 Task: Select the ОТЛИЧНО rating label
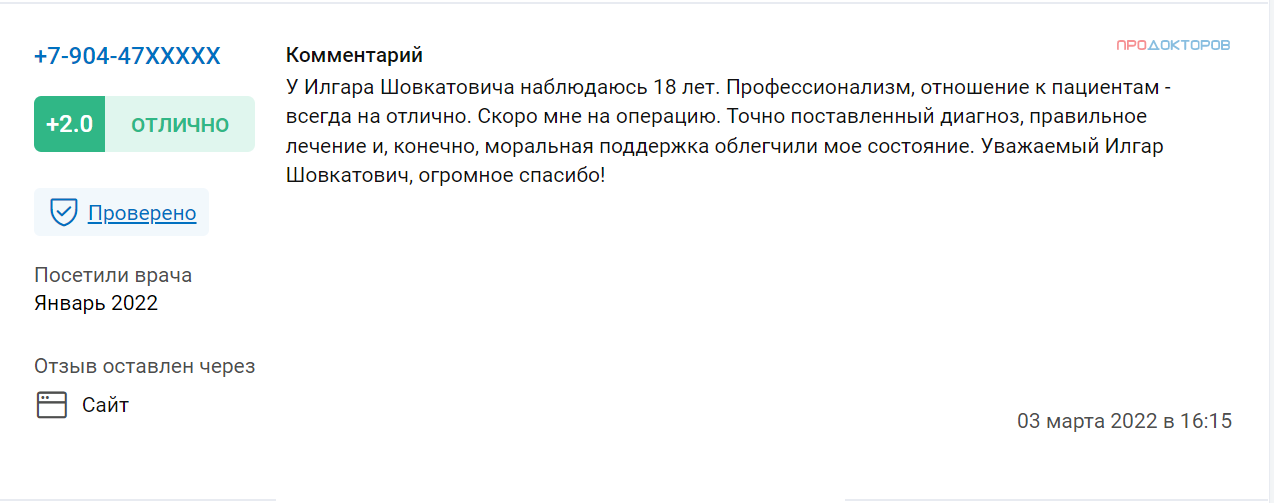pyautogui.click(x=180, y=125)
